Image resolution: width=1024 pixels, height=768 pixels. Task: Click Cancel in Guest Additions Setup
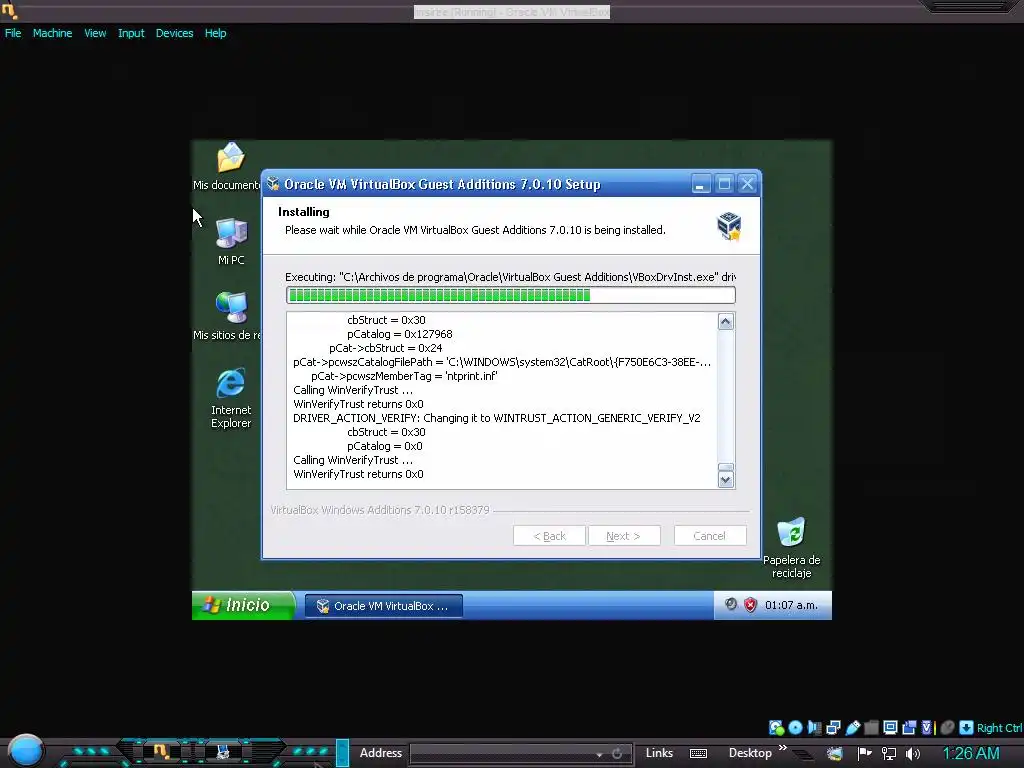coord(710,536)
